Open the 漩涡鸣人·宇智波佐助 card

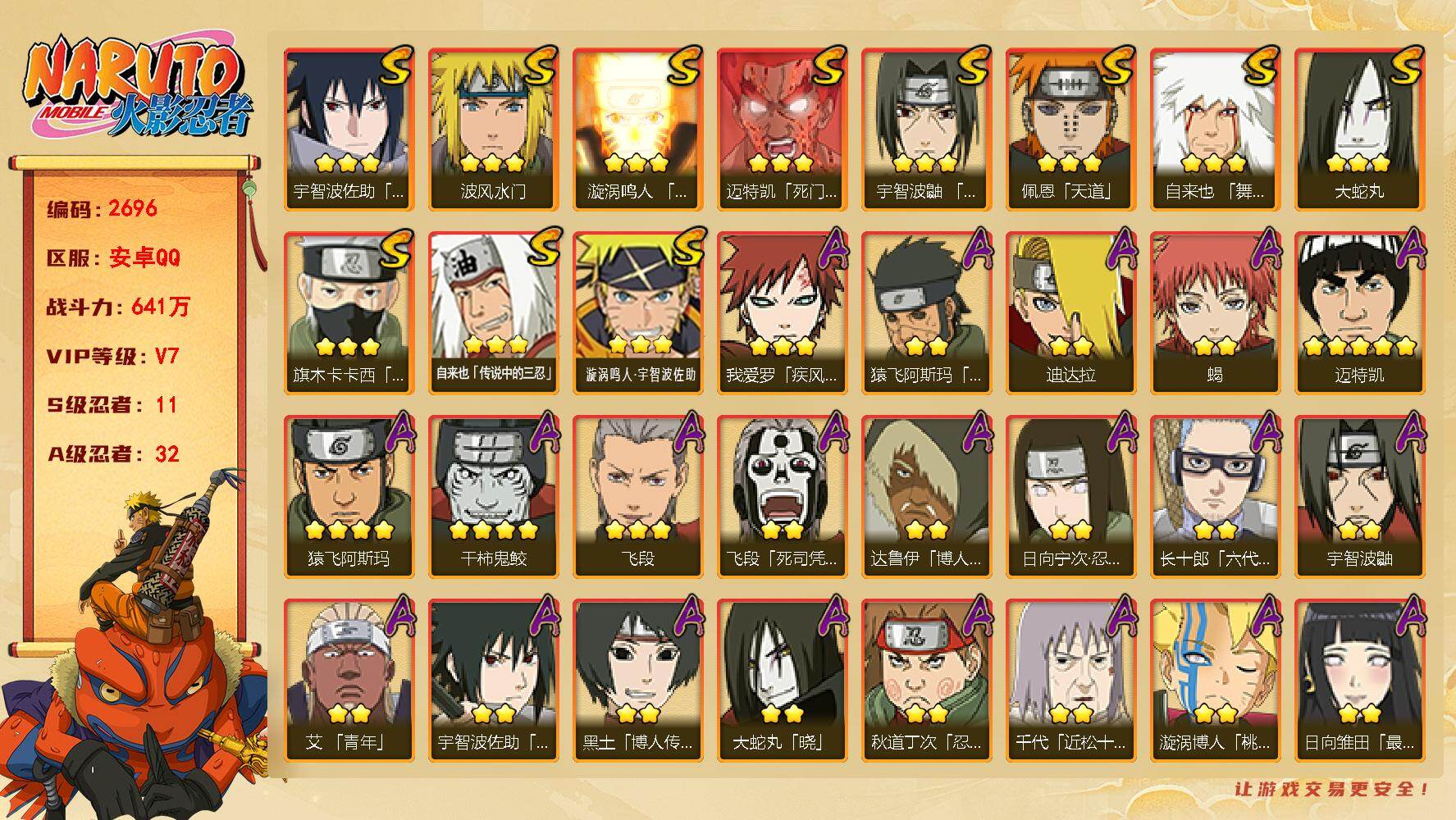(x=637, y=312)
